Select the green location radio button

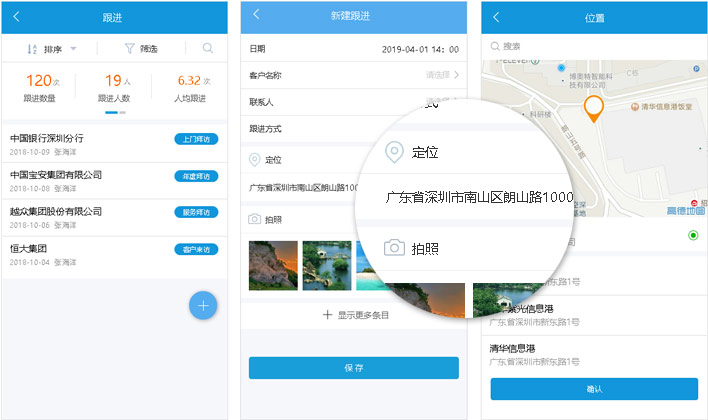(693, 235)
